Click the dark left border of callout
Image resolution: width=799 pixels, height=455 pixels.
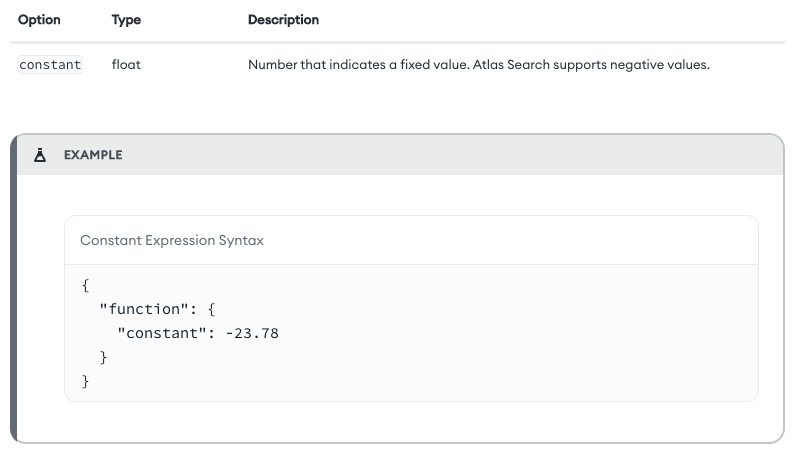(x=14, y=300)
